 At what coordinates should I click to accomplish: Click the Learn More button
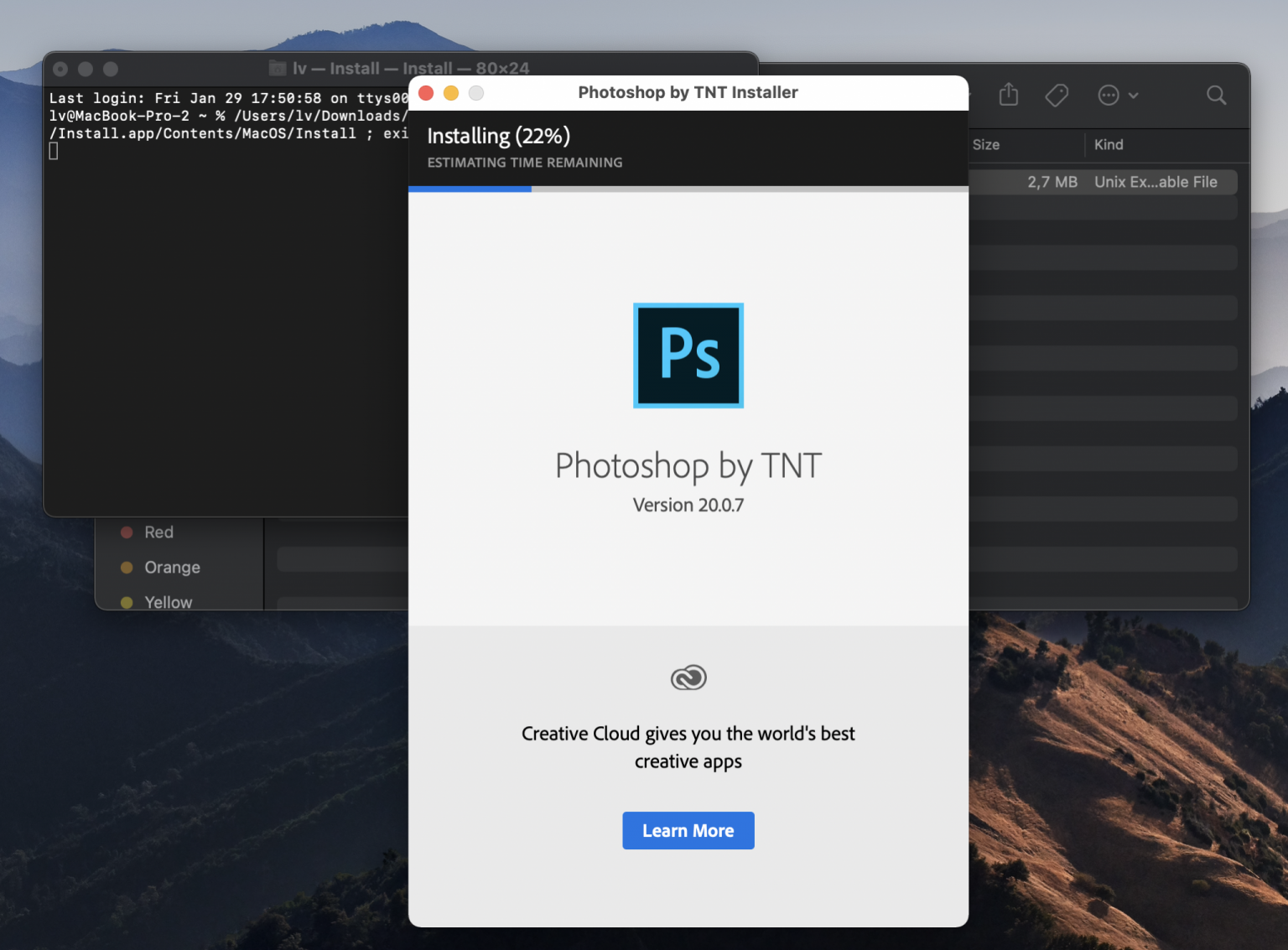coord(688,830)
